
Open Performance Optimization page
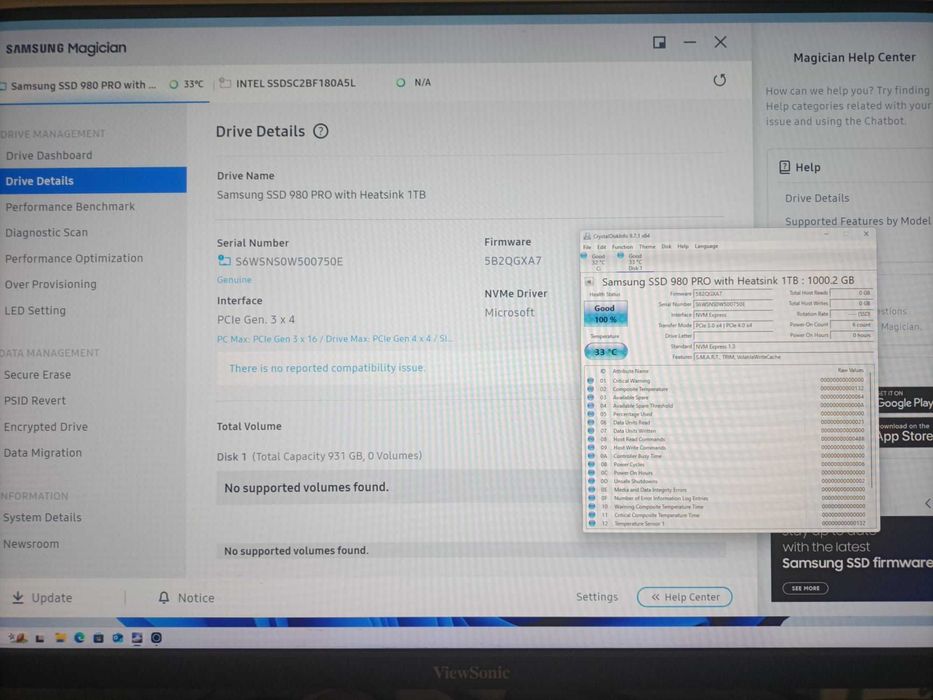[x=74, y=258]
